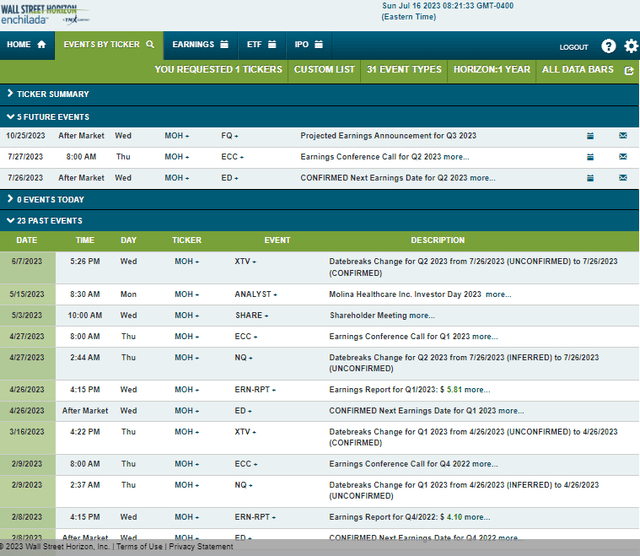The height and width of the screenshot is (556, 640).
Task: Email the 10/25/2023 projected earnings event
Action: pyautogui.click(x=623, y=136)
